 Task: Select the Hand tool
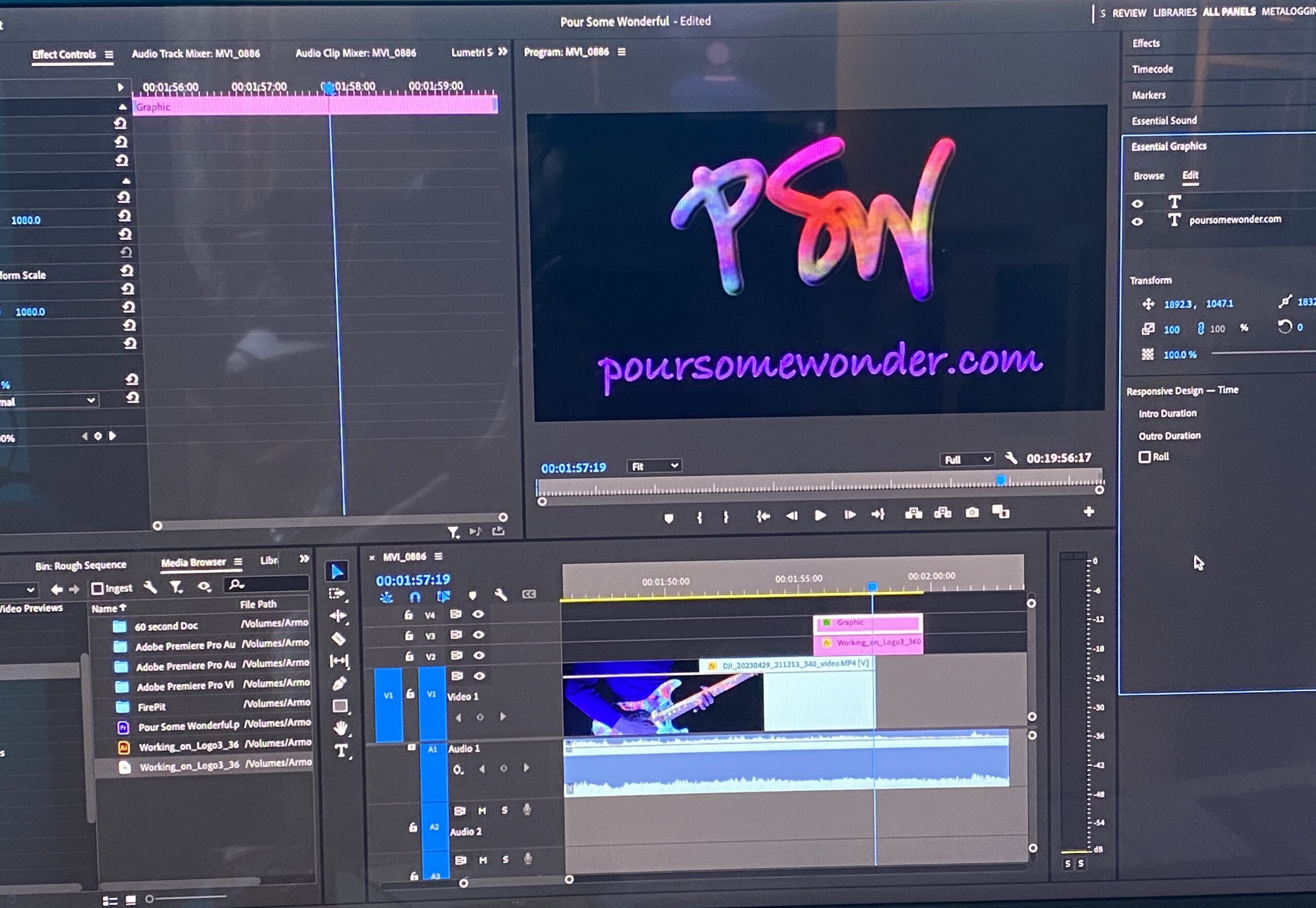click(341, 728)
